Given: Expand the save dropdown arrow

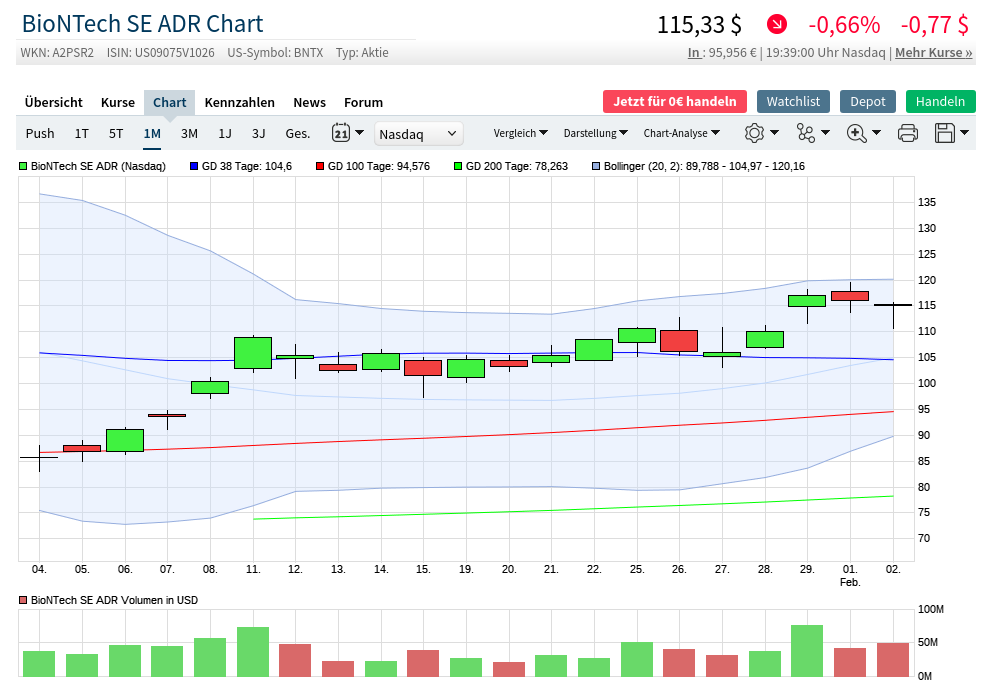Looking at the screenshot, I should click(x=964, y=132).
